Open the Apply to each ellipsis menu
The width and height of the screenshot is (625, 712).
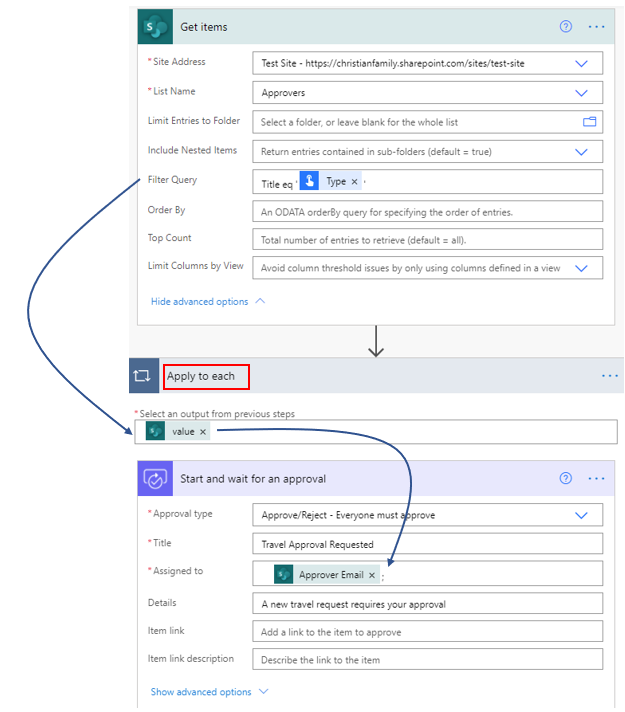point(610,376)
